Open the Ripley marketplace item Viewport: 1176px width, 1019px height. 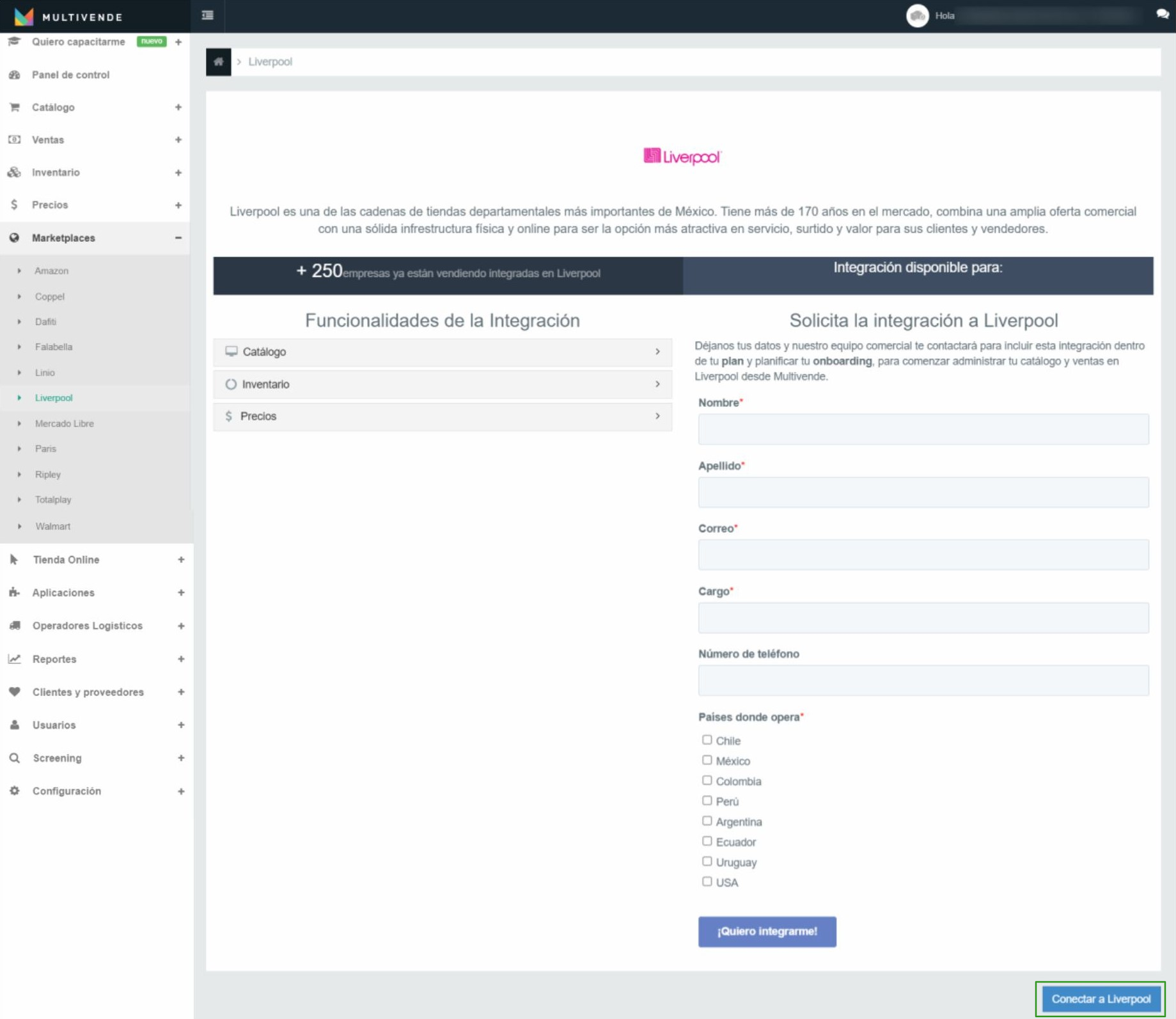pyautogui.click(x=48, y=475)
